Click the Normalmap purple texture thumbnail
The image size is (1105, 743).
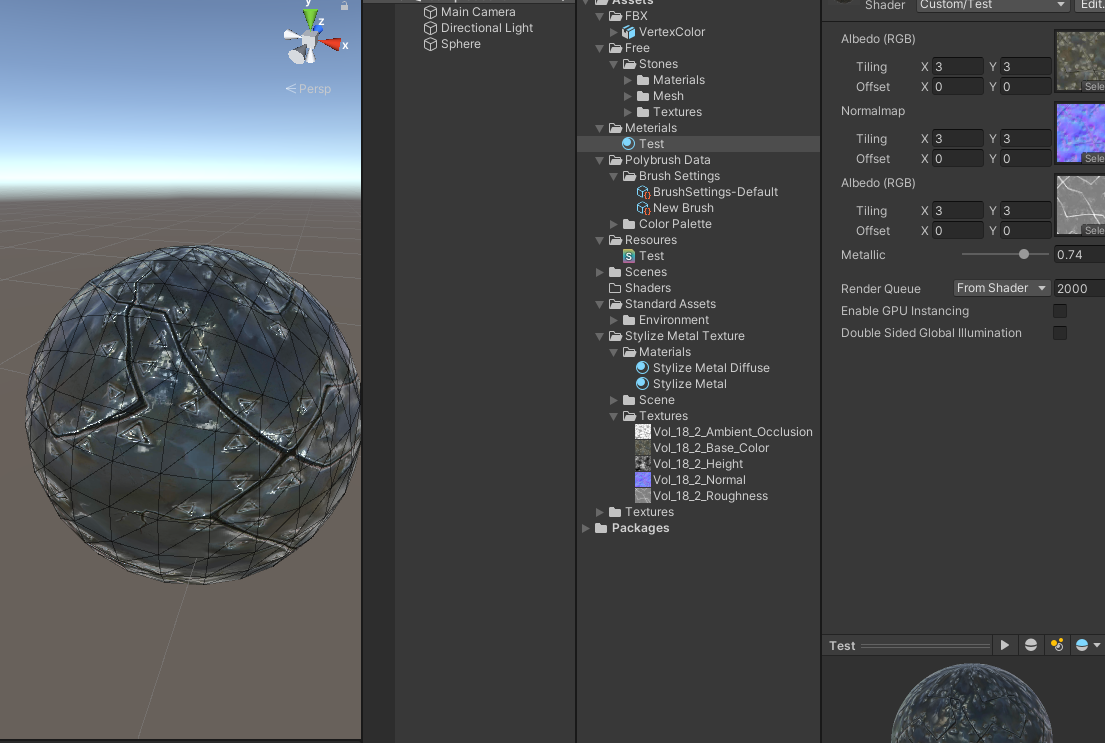coord(1080,133)
